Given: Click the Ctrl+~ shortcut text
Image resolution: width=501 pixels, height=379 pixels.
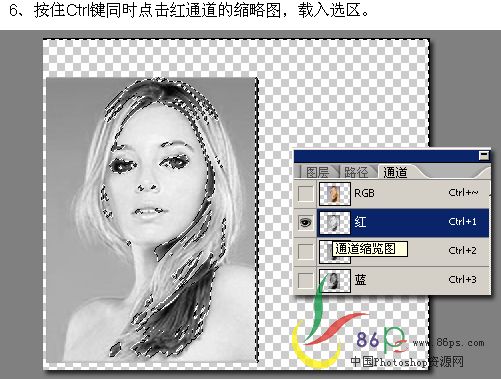Looking at the screenshot, I should [x=463, y=193].
